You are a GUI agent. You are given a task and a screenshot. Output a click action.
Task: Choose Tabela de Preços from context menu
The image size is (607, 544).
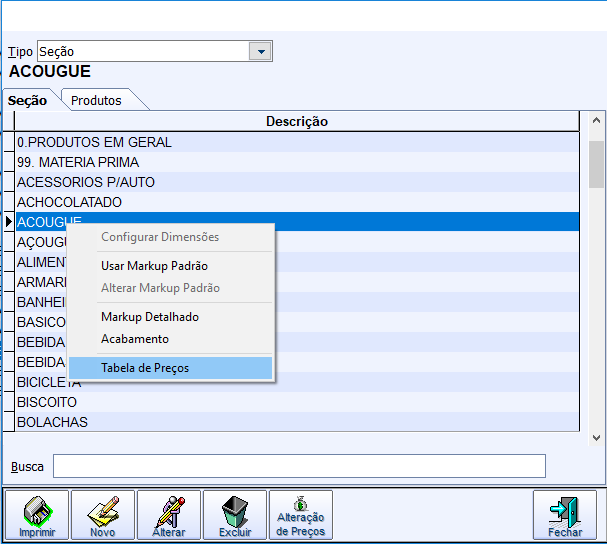pyautogui.click(x=145, y=368)
